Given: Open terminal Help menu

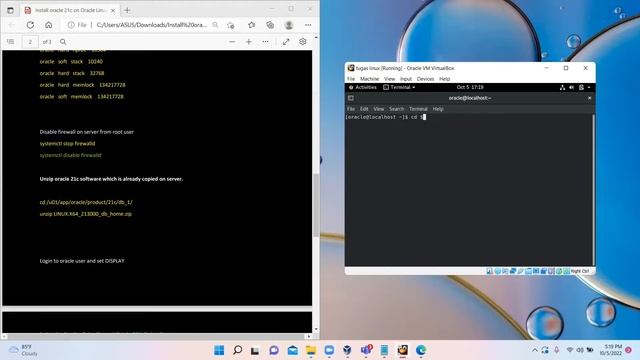Looking at the screenshot, I should pyautogui.click(x=438, y=109).
